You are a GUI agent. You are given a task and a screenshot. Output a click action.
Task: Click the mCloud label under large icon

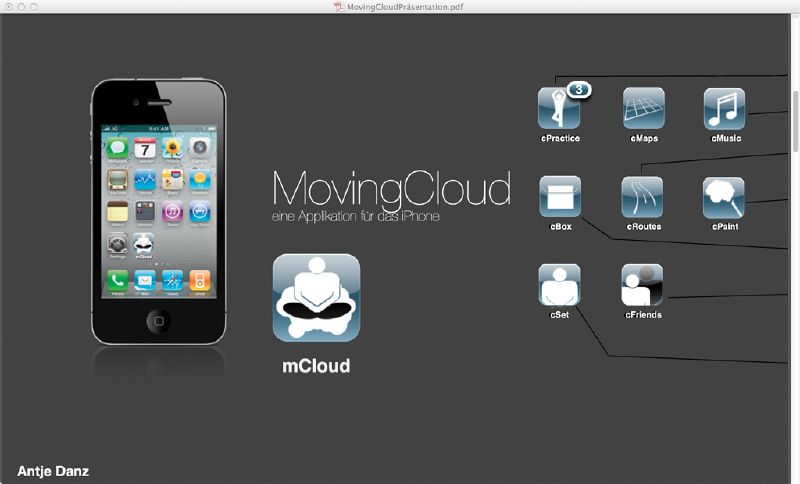pos(316,366)
